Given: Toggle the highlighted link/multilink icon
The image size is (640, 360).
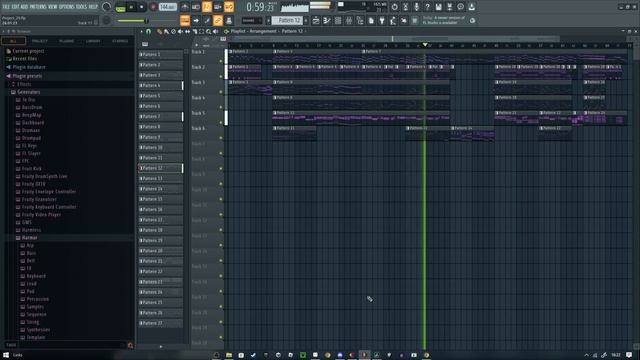Looking at the screenshot, I should pyautogui.click(x=218, y=20).
